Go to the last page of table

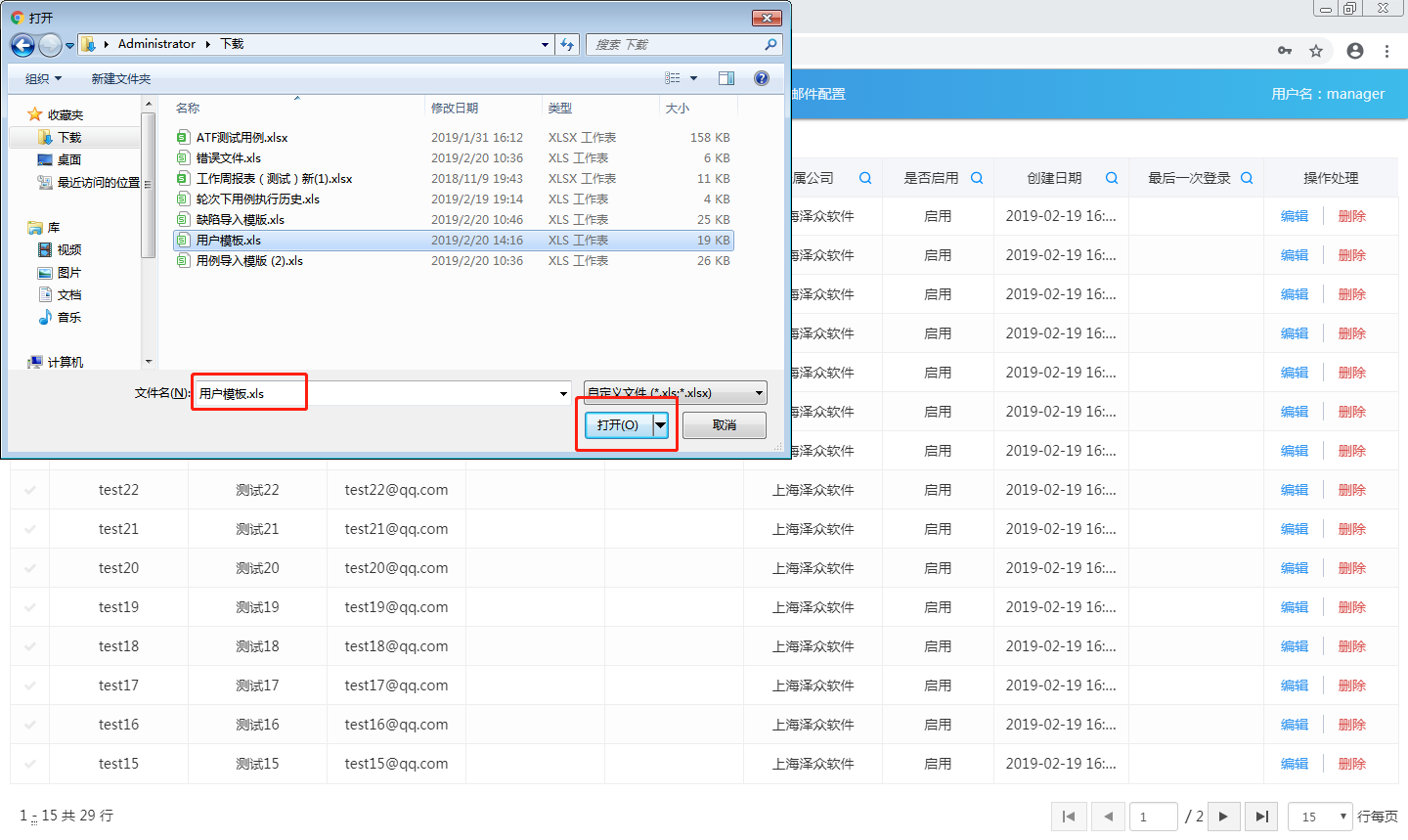(1262, 817)
